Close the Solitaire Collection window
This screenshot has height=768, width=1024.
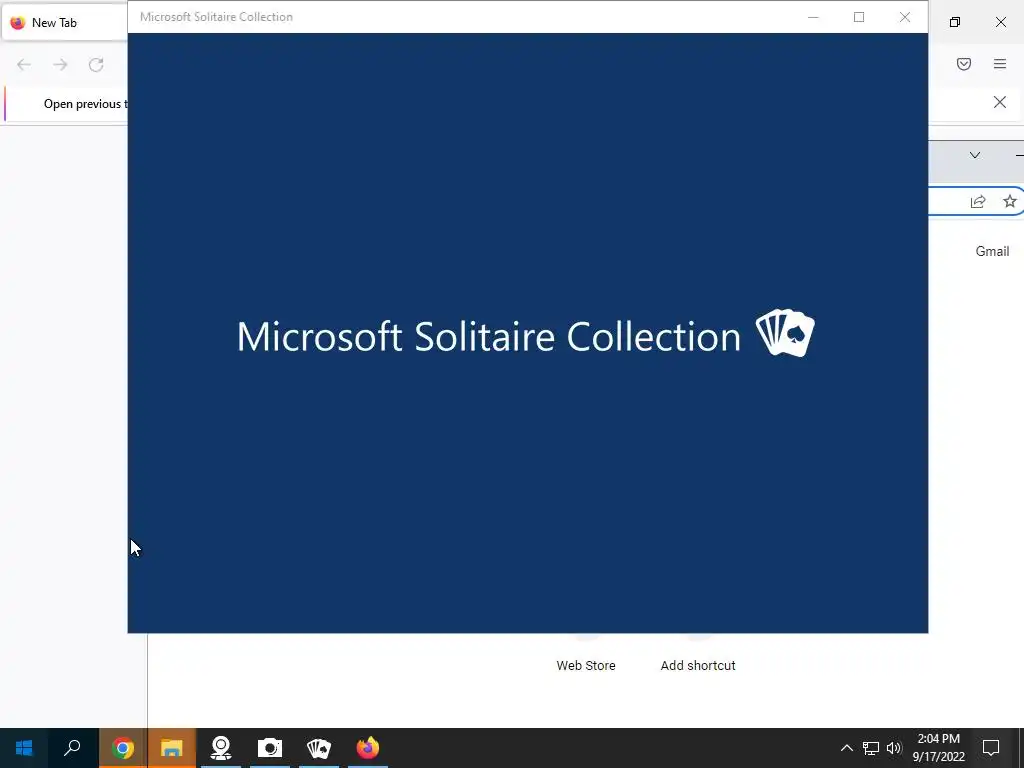point(904,17)
